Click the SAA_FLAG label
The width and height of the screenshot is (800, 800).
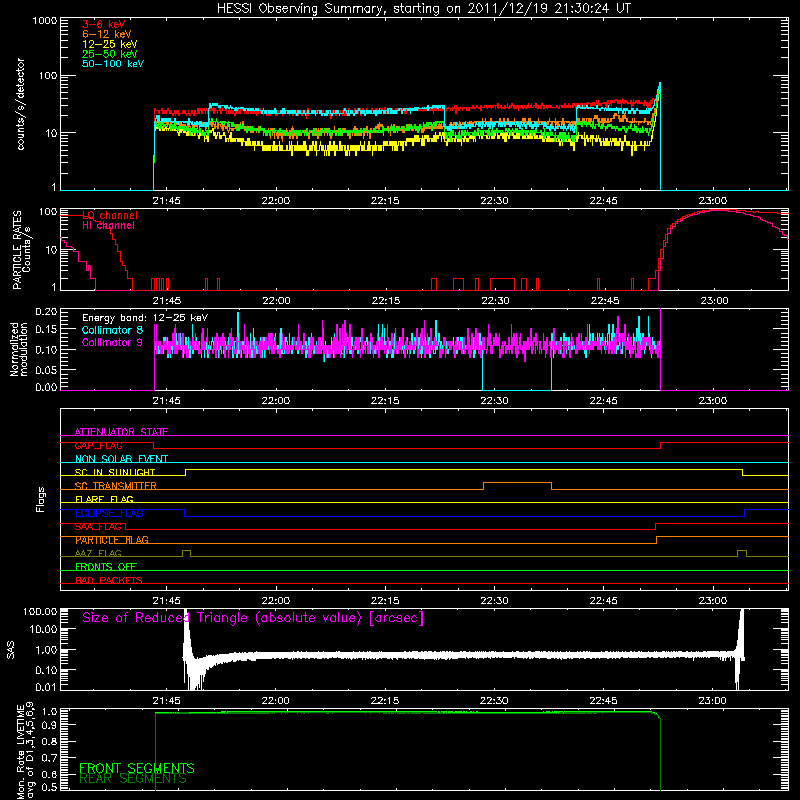point(98,527)
